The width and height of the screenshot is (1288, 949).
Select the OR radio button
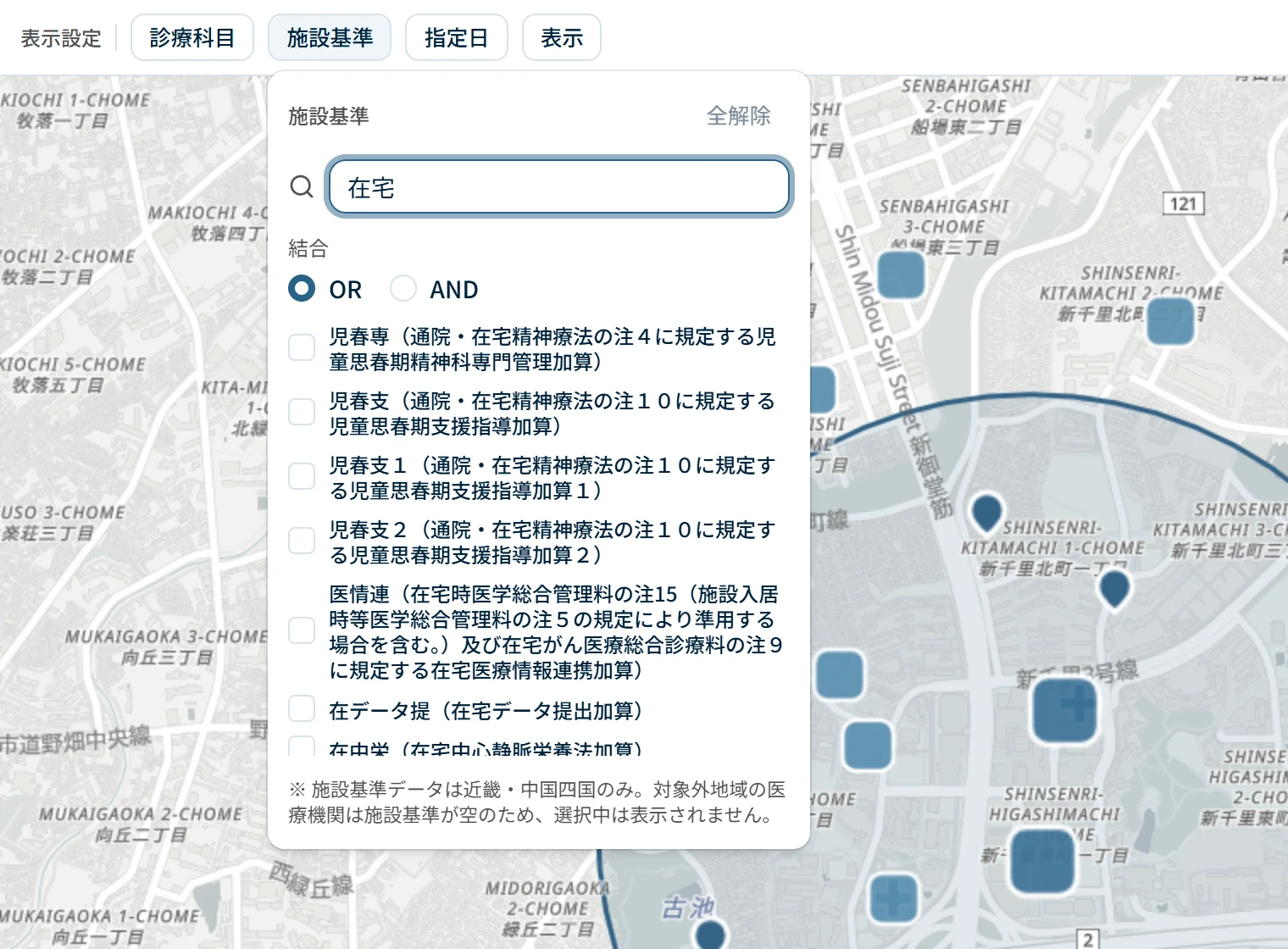coord(302,289)
